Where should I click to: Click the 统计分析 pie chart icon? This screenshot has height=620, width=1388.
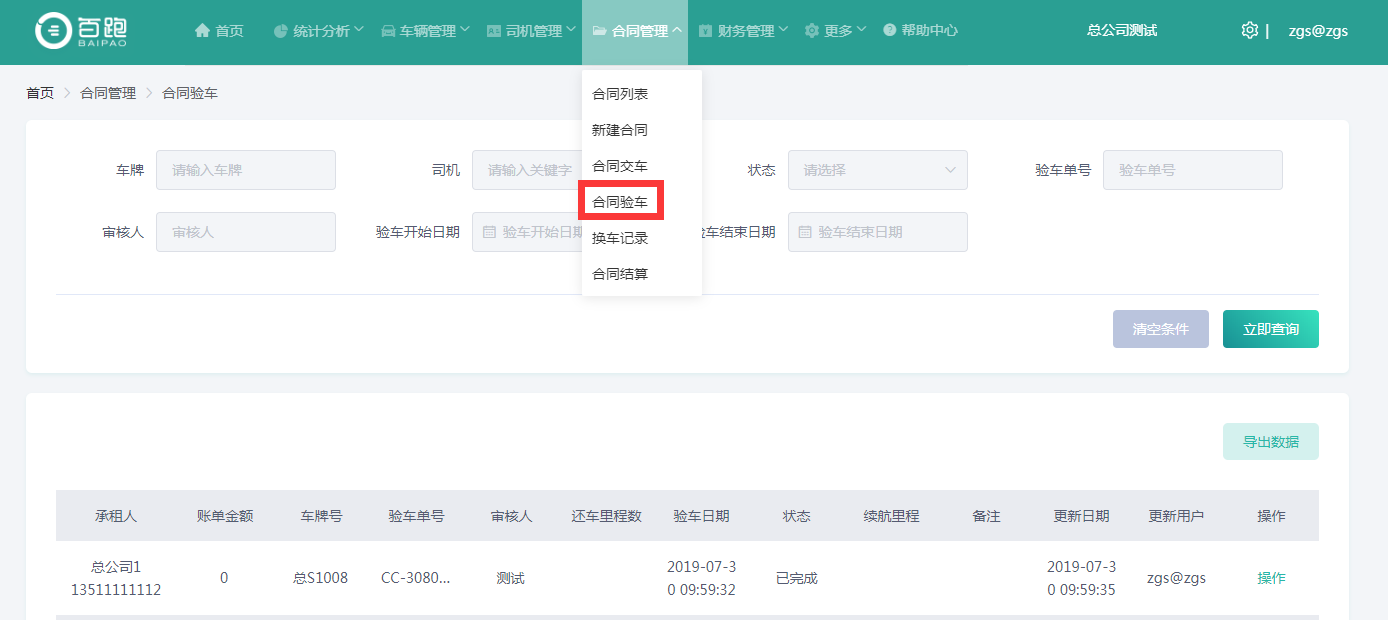pos(280,31)
